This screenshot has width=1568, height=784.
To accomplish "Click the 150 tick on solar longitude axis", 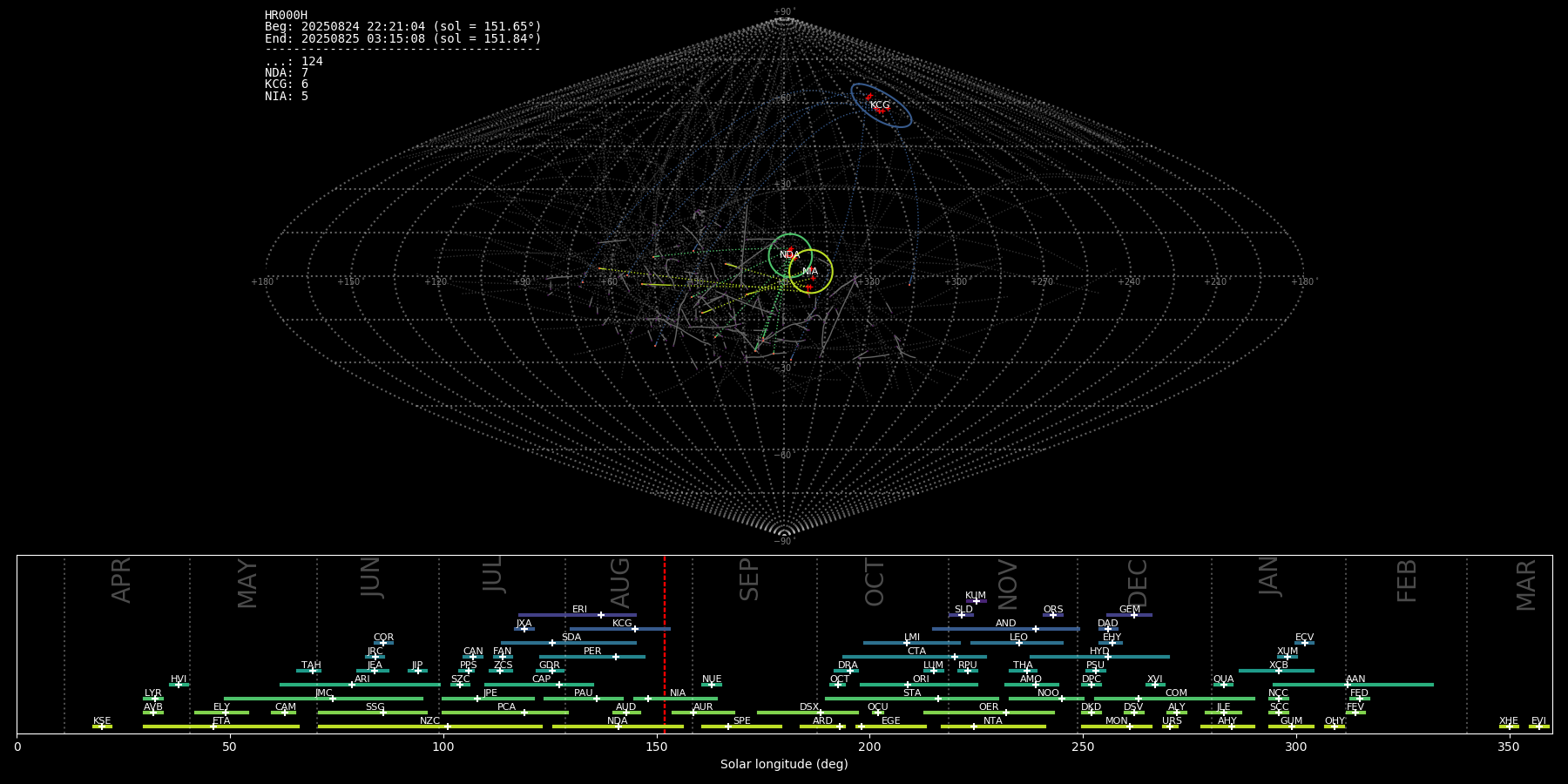I will 656,746.
